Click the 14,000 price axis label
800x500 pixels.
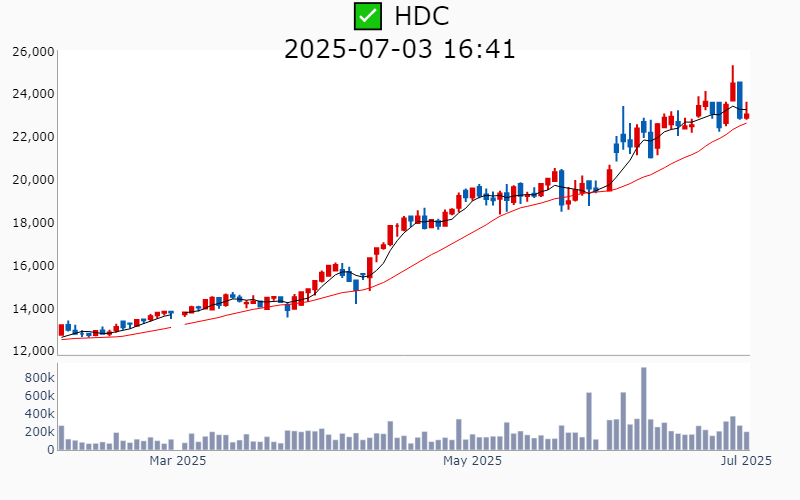pos(33,309)
